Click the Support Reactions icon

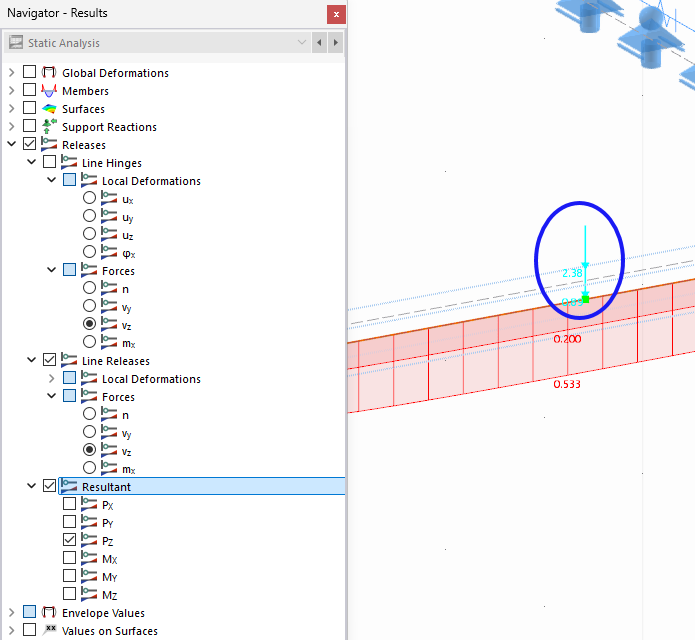point(49,126)
